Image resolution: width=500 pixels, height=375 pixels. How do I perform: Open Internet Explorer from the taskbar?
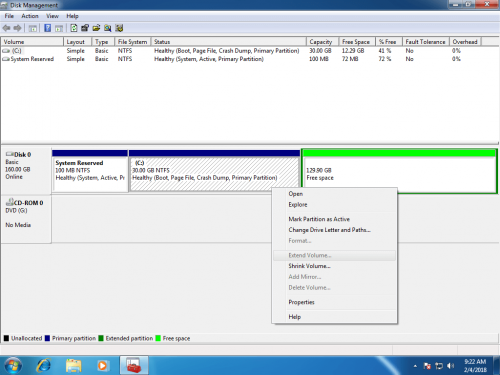pyautogui.click(x=44, y=365)
